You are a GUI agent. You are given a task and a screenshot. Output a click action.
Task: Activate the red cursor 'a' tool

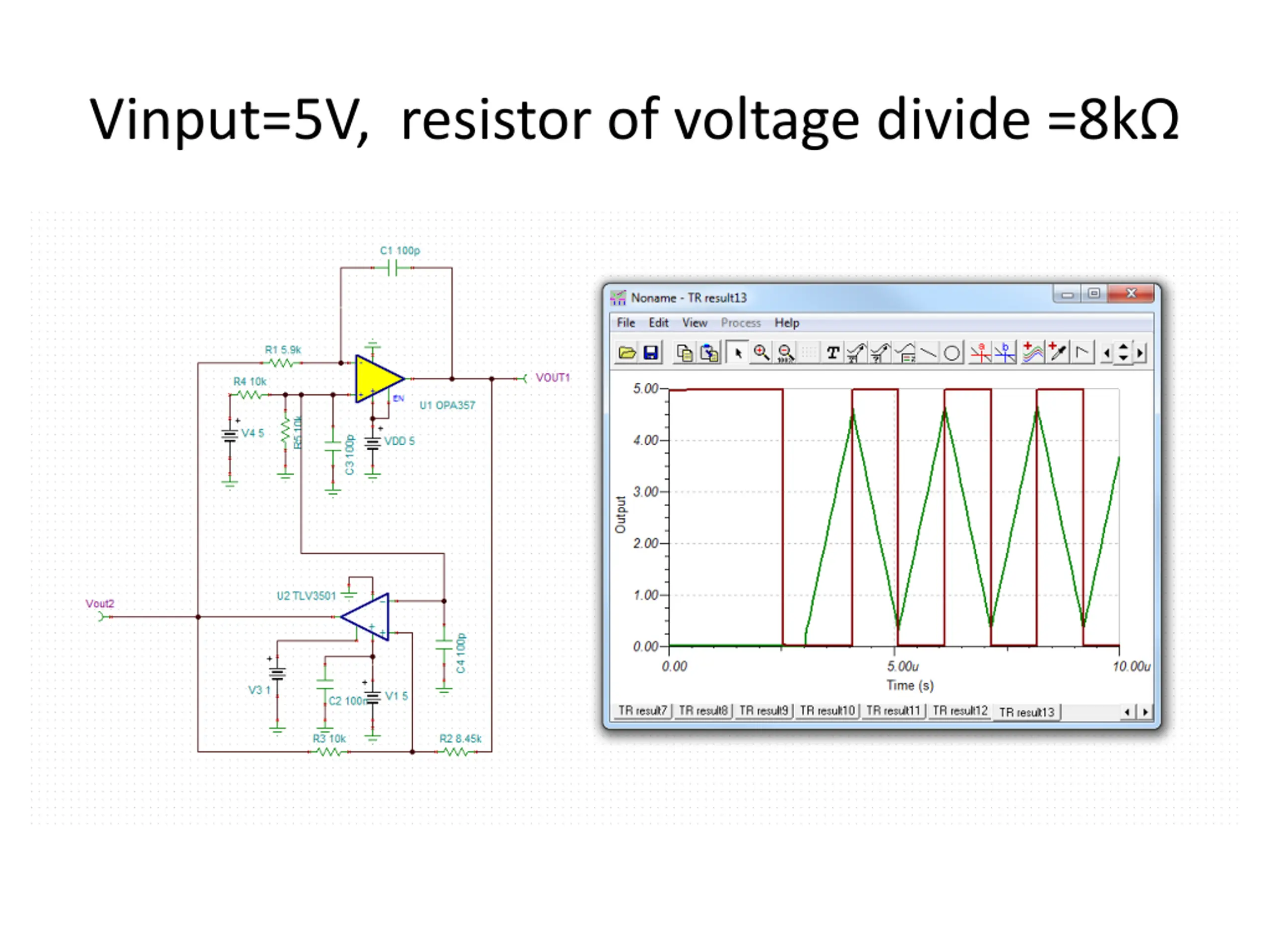(980, 353)
